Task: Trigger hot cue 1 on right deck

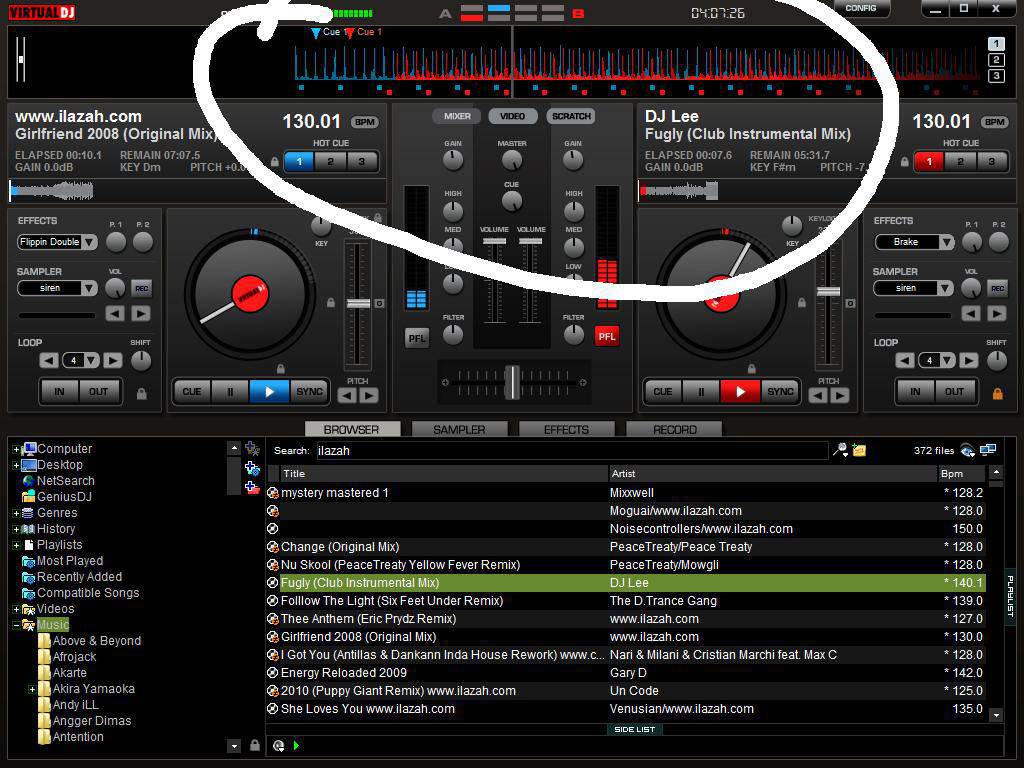Action: [x=929, y=161]
